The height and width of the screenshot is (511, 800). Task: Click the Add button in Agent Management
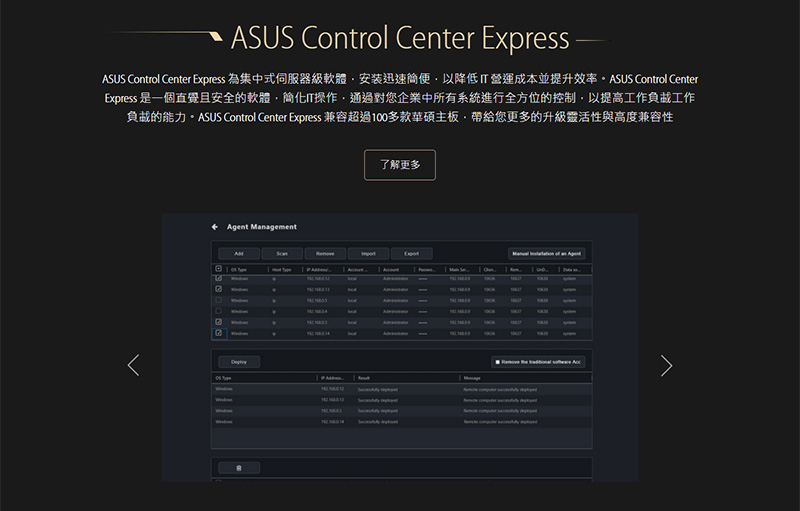(239, 253)
